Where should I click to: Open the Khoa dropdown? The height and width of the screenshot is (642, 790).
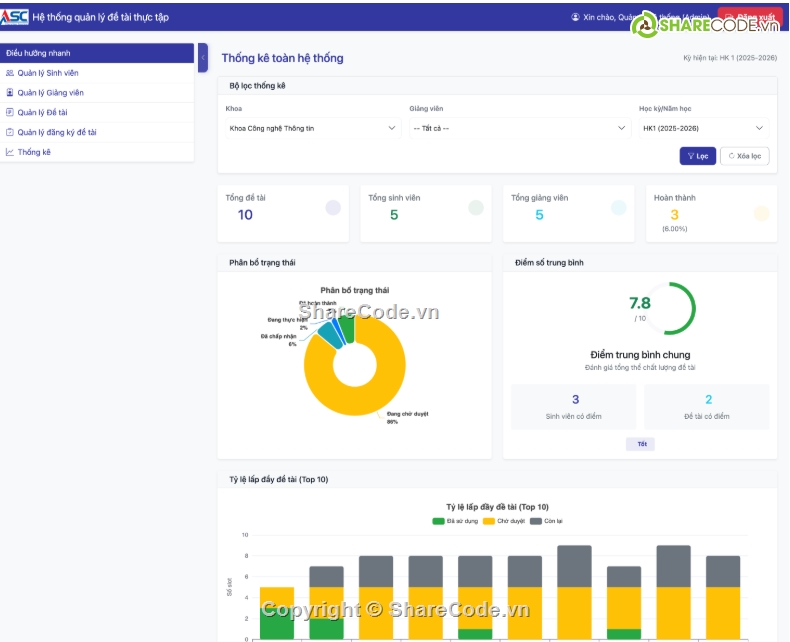click(x=314, y=128)
